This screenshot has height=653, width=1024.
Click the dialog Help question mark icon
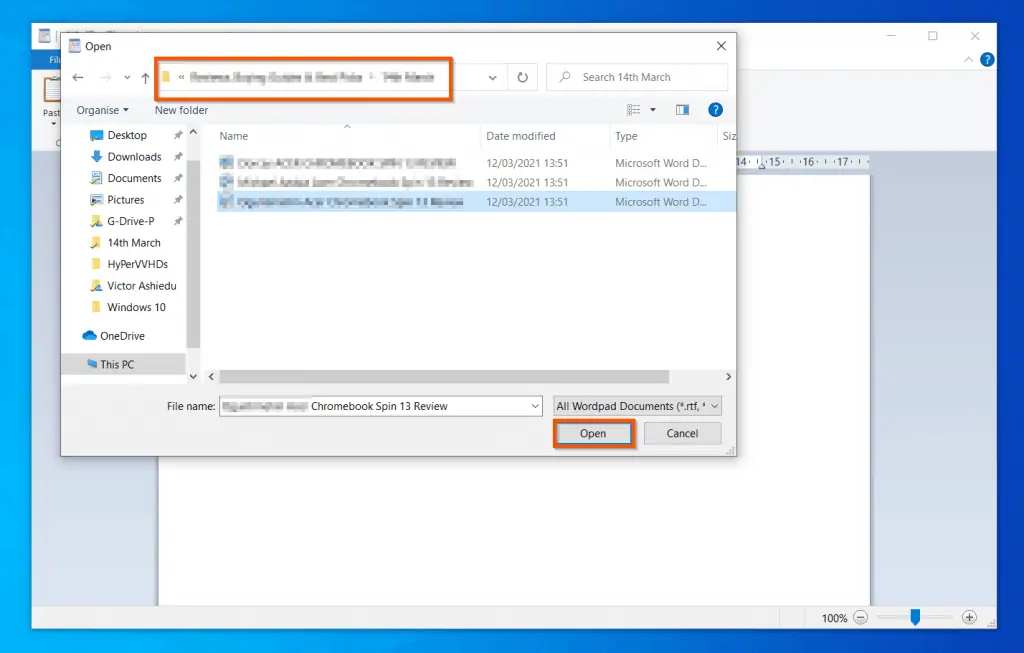(x=715, y=110)
